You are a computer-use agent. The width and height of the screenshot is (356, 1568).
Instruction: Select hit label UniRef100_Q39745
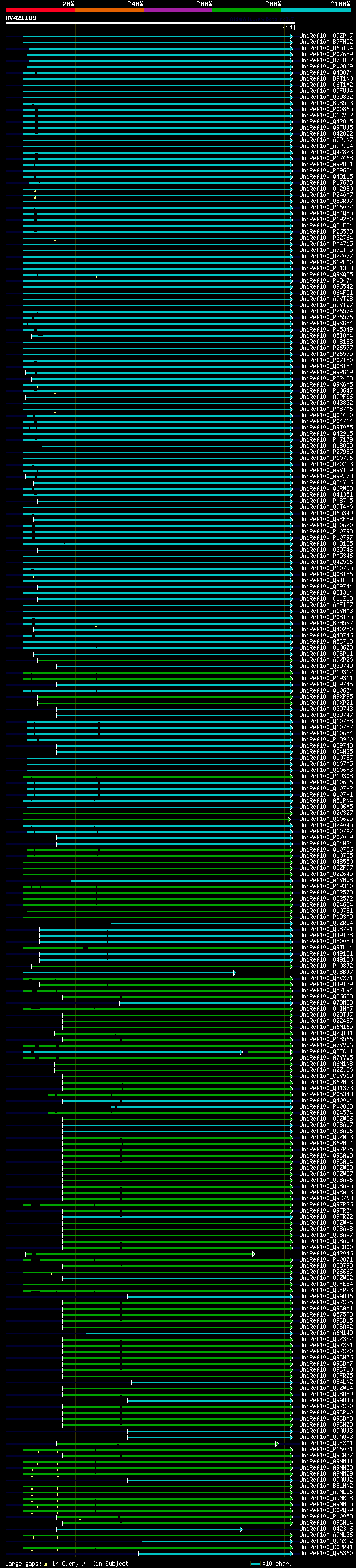point(325,684)
